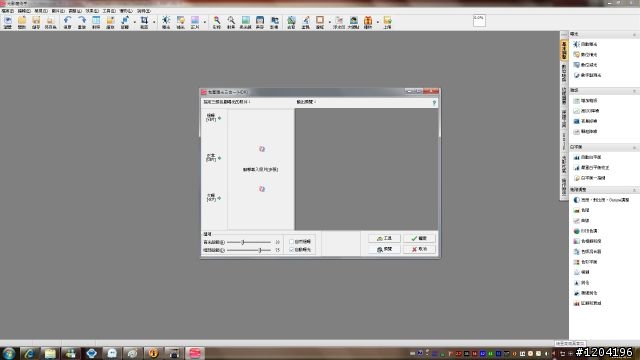Screen dimensions: 640x360
Task: Load the underexposed (-1EV) photo slot
Action: pos(214,198)
